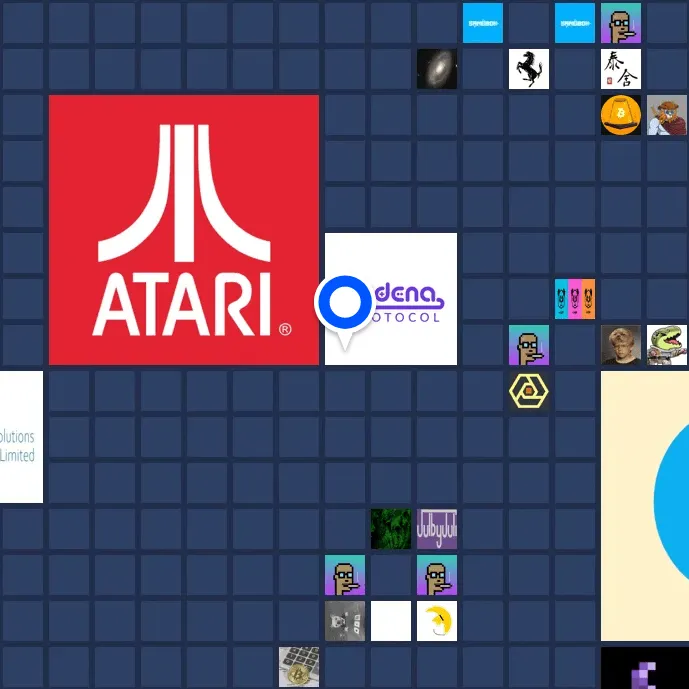Open the purple JulbyJul land tile
689x689 pixels.
437,529
